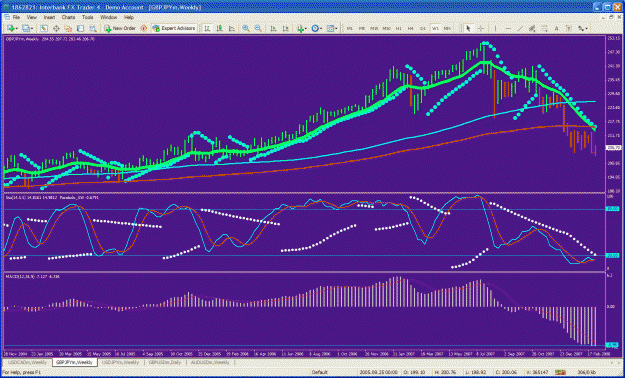
Task: Select the M30 timeframe
Action: pos(386,28)
